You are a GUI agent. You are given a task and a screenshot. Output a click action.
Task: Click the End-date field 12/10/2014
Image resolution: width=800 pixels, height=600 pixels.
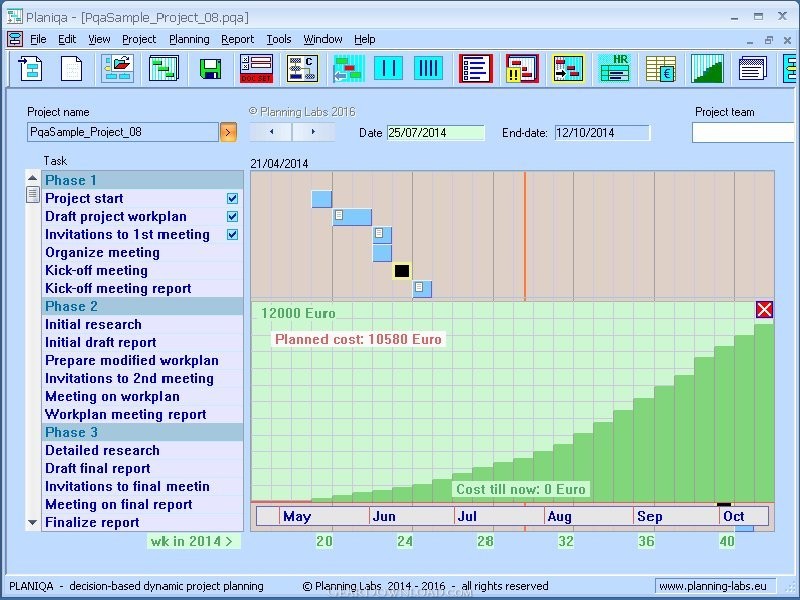pyautogui.click(x=603, y=133)
